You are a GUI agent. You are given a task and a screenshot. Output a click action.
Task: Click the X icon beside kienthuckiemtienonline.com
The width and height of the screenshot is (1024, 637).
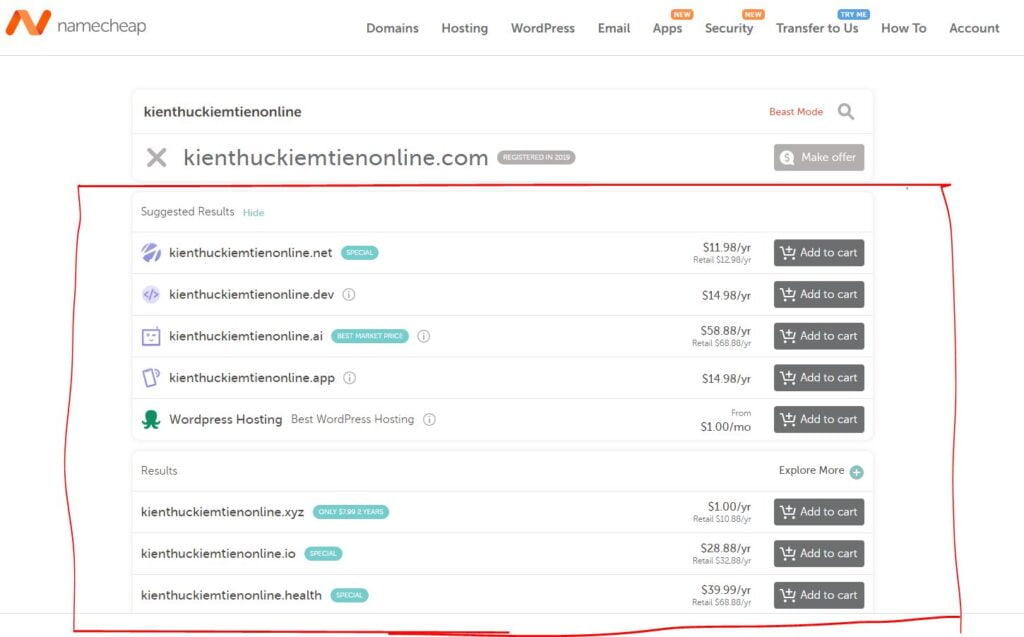156,157
